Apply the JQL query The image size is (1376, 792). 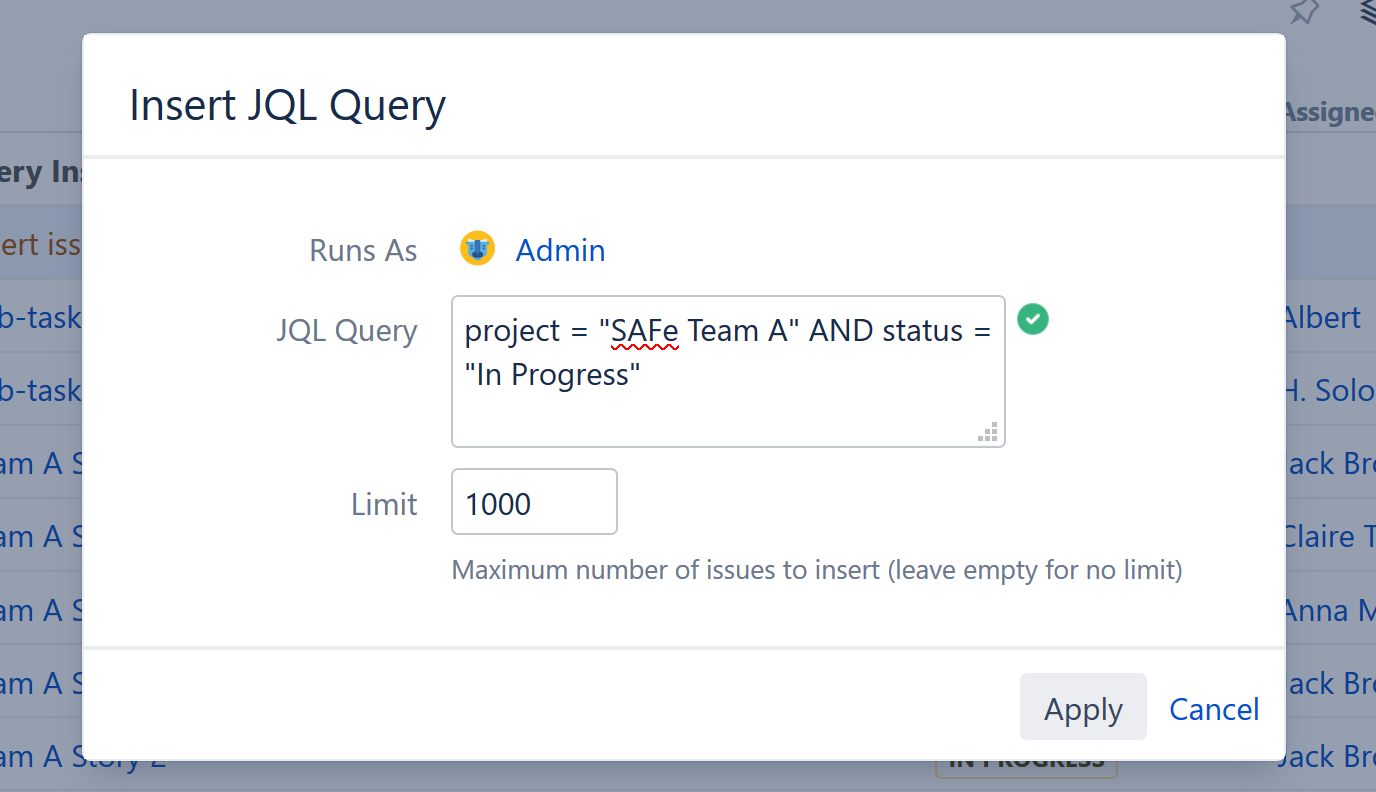pos(1083,706)
